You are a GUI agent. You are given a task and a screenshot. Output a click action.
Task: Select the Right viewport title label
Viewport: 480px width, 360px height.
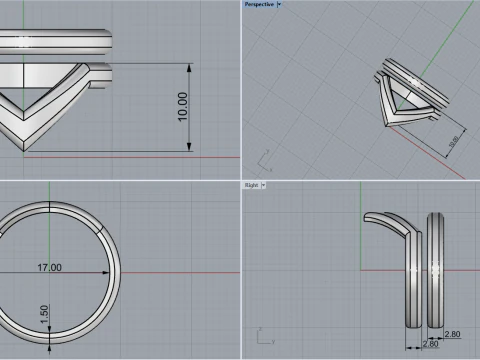(x=251, y=185)
